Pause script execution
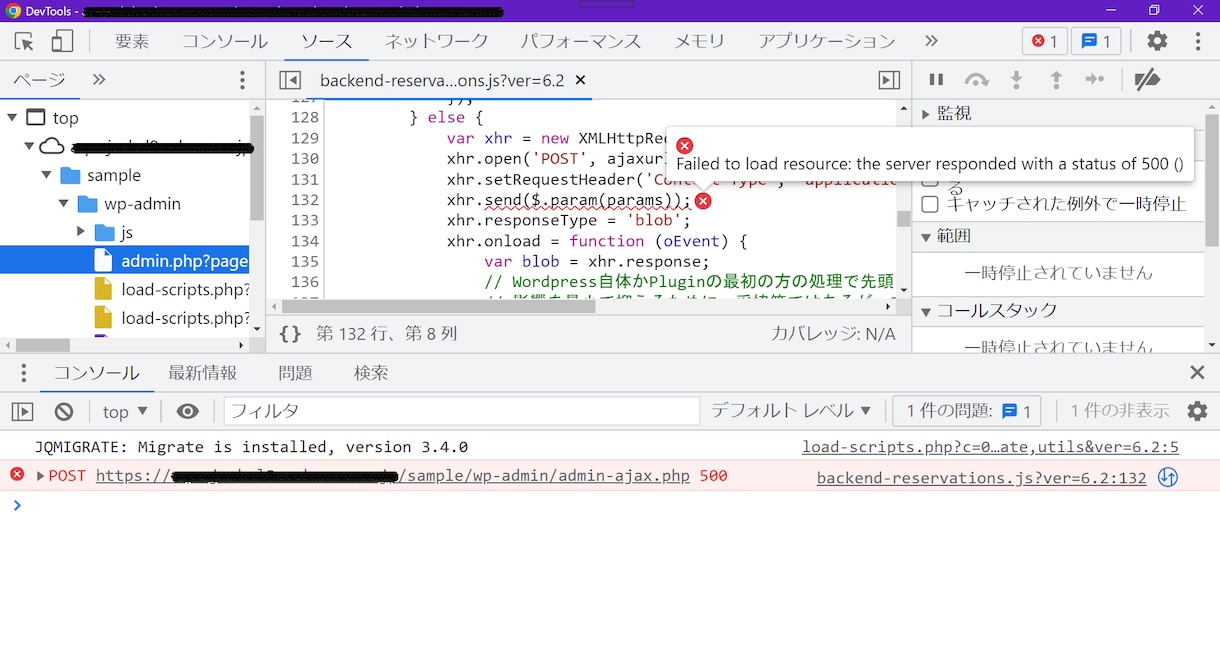Screen dimensions: 1220x648 click(936, 80)
